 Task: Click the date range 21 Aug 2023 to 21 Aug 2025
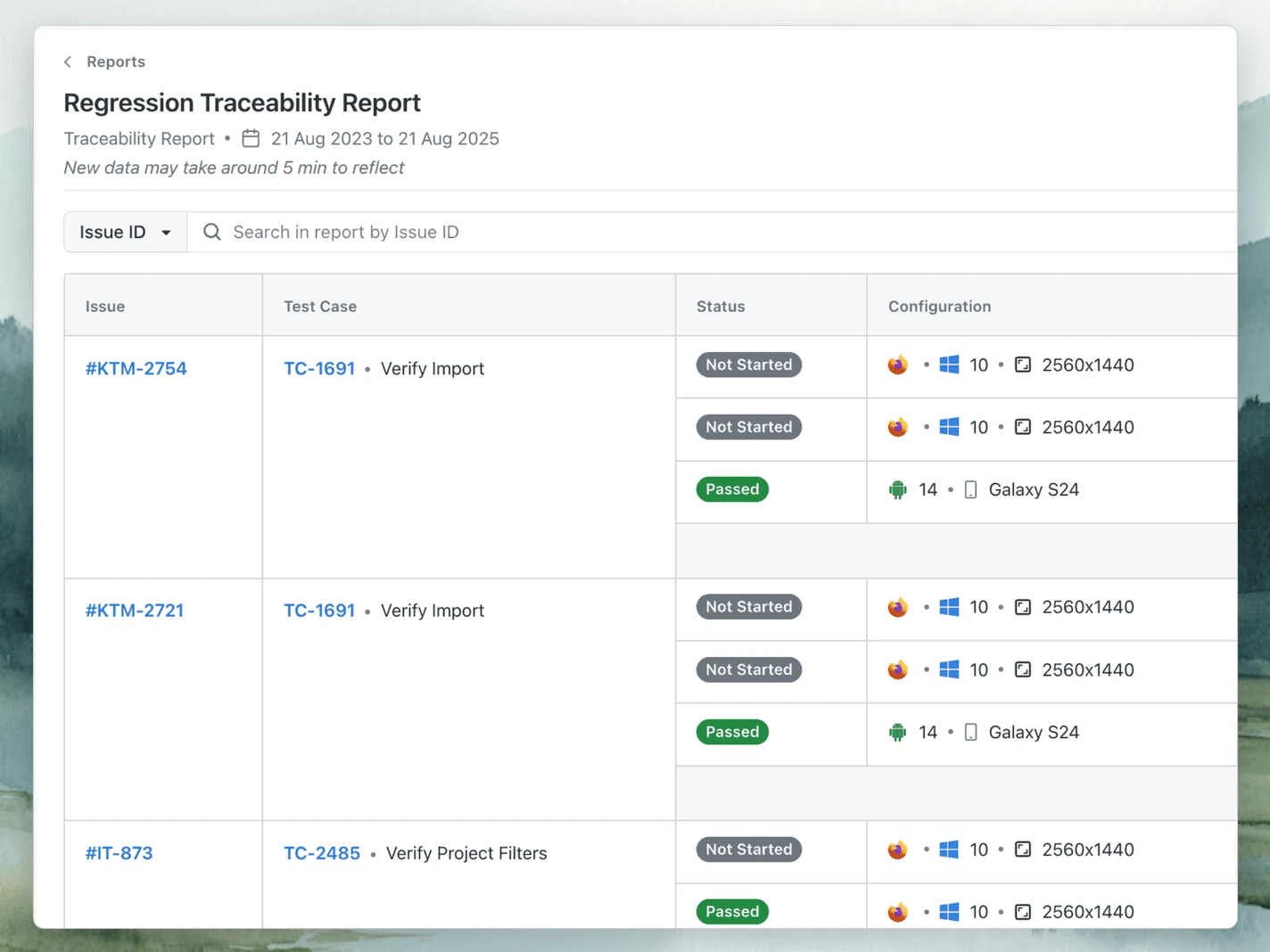pyautogui.click(x=385, y=138)
